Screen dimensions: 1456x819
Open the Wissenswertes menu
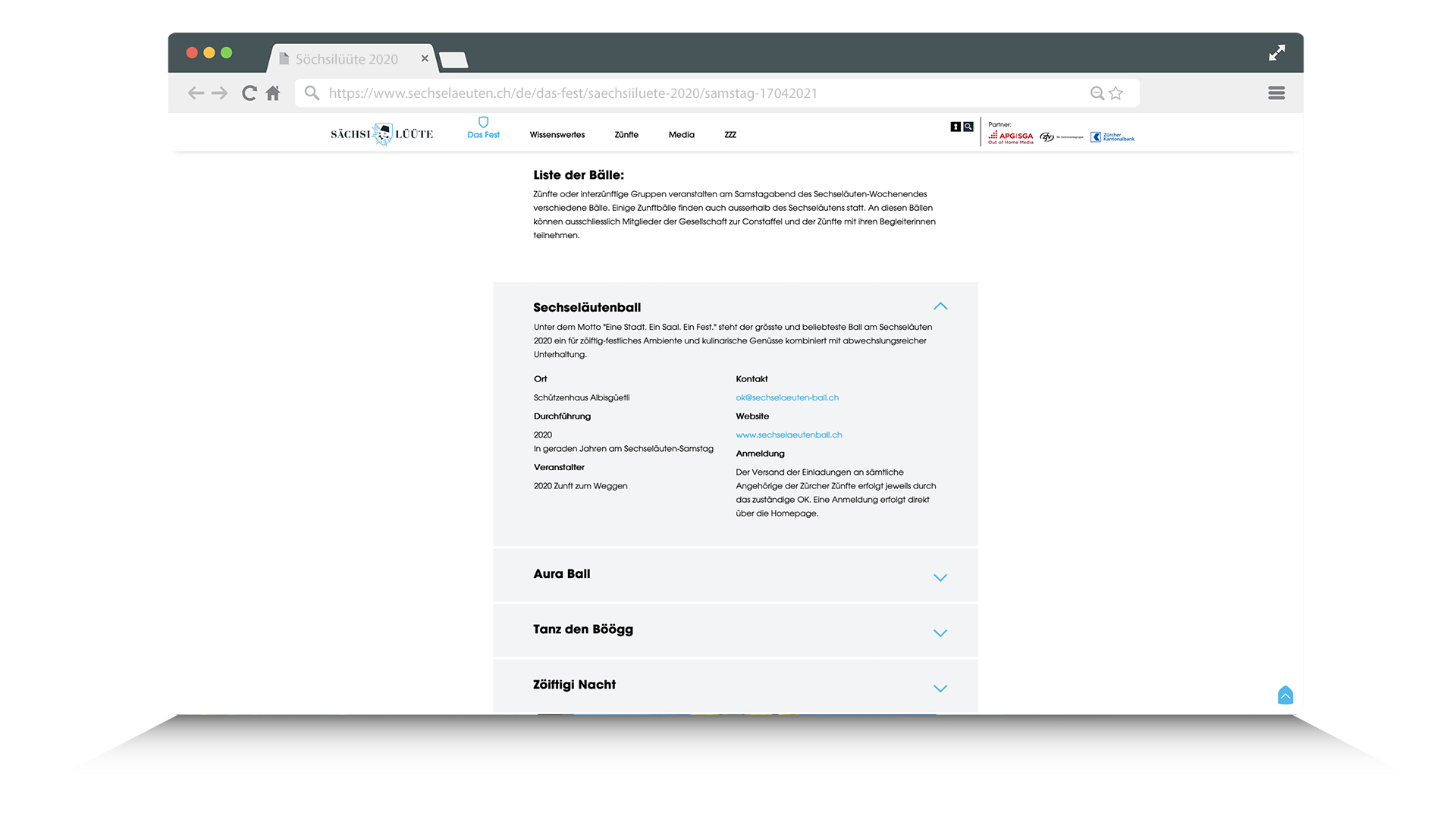coord(557,135)
